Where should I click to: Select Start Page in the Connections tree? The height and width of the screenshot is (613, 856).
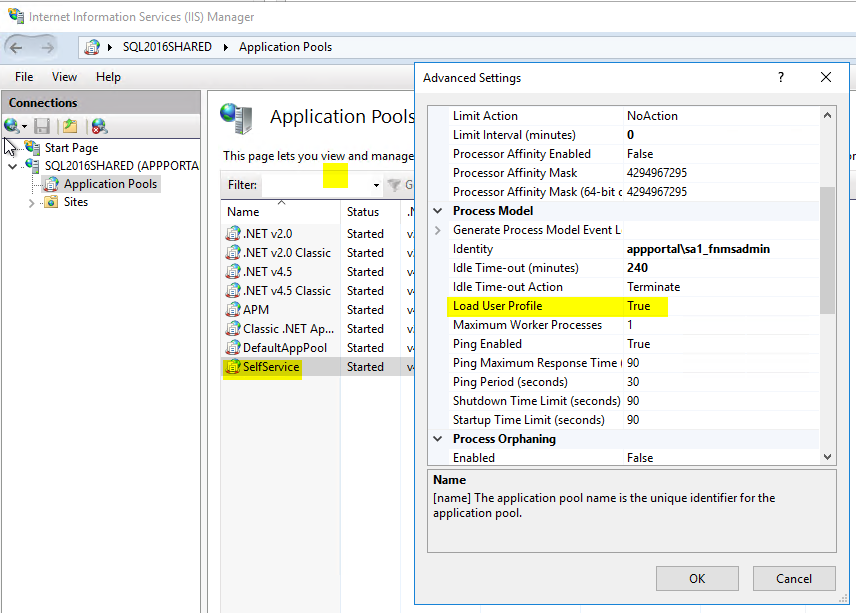(72, 148)
